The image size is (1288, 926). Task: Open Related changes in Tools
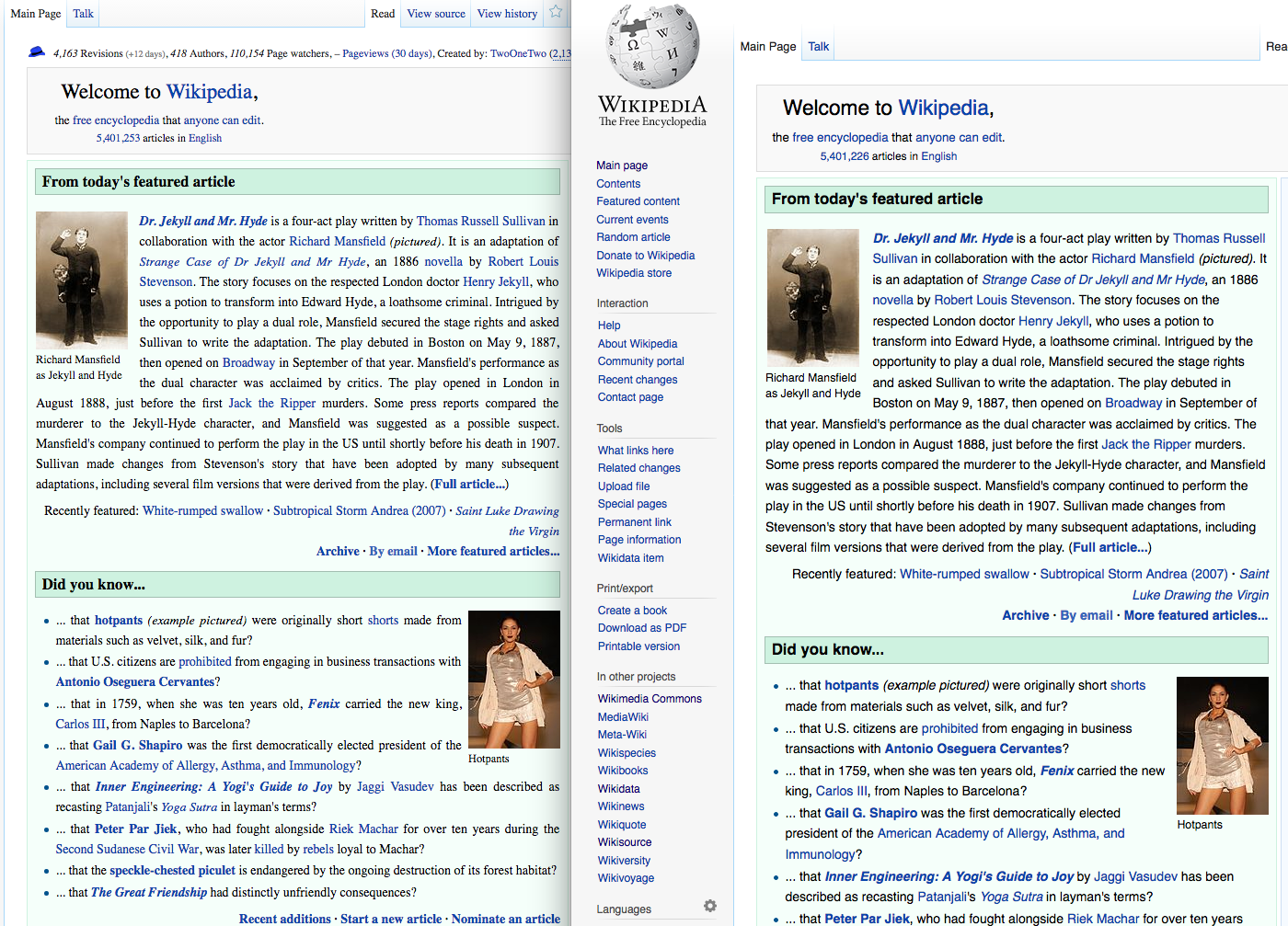pos(639,468)
